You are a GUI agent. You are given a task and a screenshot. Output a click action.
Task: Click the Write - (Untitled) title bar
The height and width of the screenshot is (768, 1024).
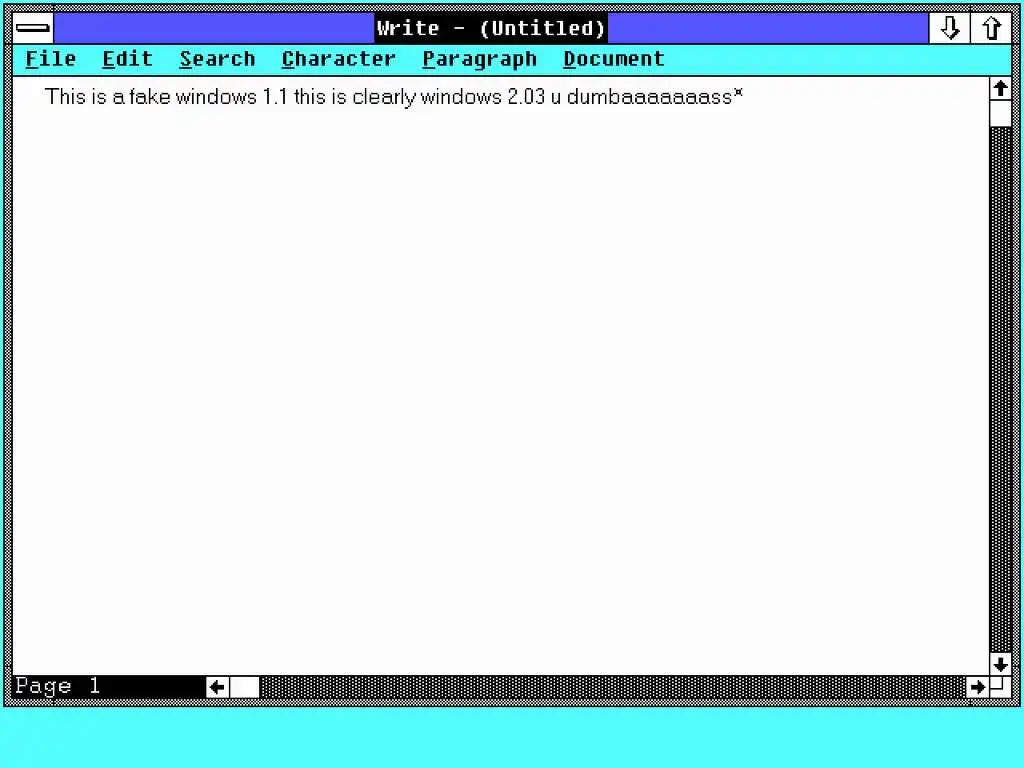(491, 28)
